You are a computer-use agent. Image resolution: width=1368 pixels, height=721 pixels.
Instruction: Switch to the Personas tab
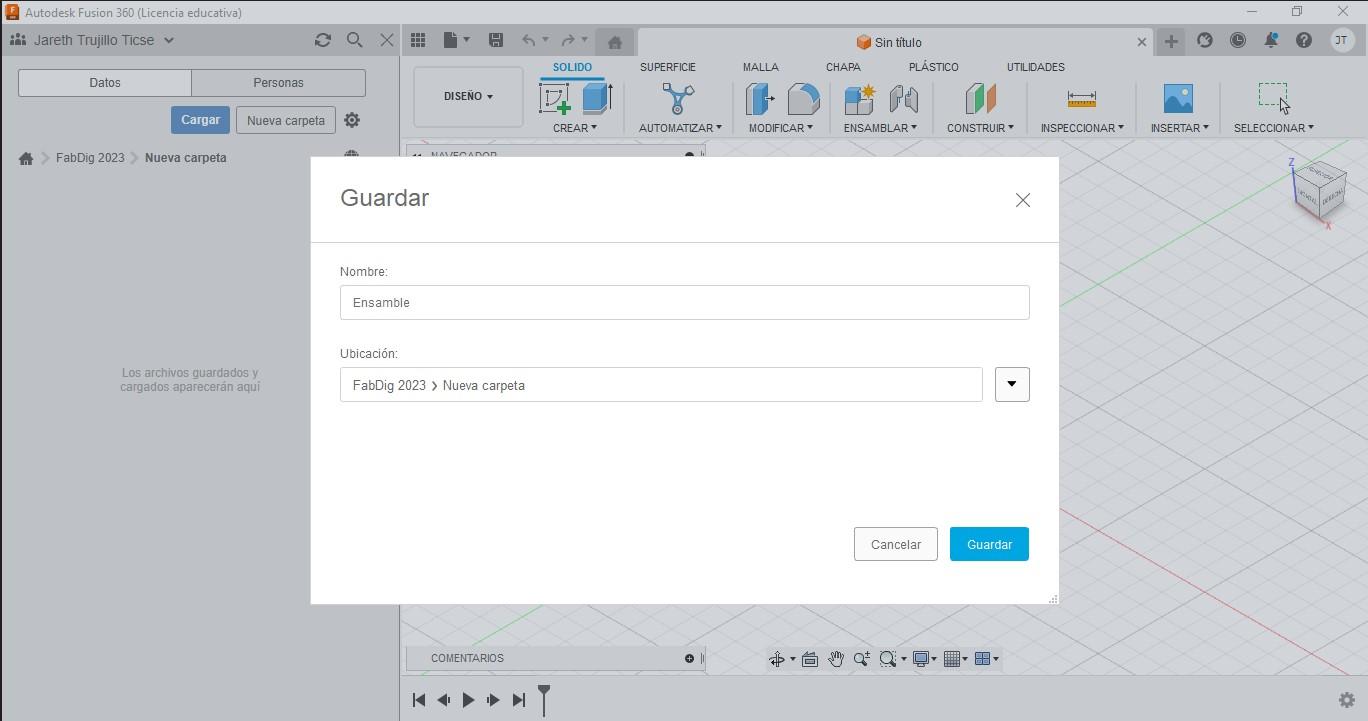pyautogui.click(x=279, y=82)
